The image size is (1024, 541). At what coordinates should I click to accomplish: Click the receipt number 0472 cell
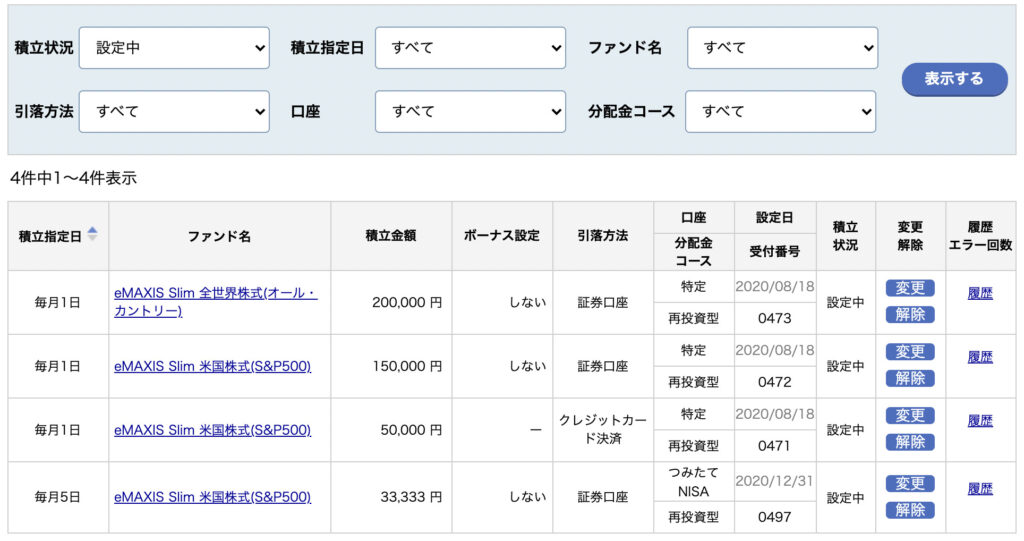(x=775, y=382)
